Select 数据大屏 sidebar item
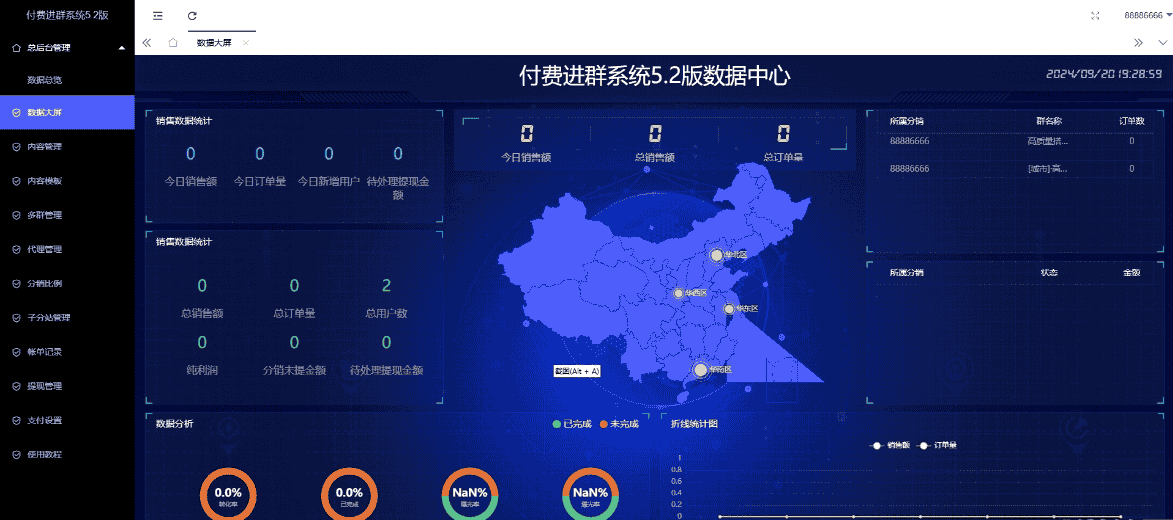 [67, 112]
